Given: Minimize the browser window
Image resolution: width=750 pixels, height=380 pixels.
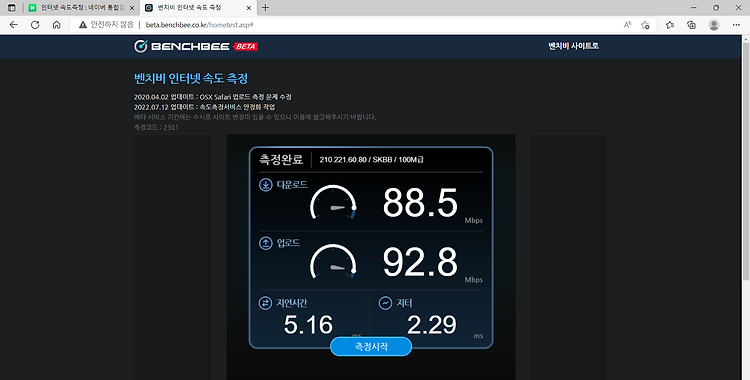Looking at the screenshot, I should pyautogui.click(x=694, y=8).
